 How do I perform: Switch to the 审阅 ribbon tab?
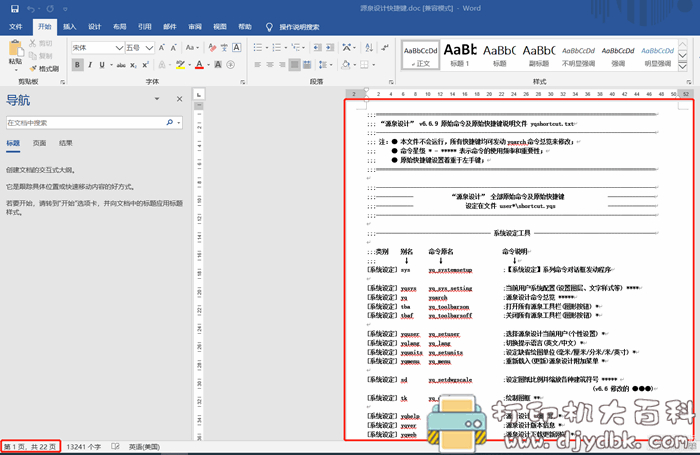coord(195,27)
